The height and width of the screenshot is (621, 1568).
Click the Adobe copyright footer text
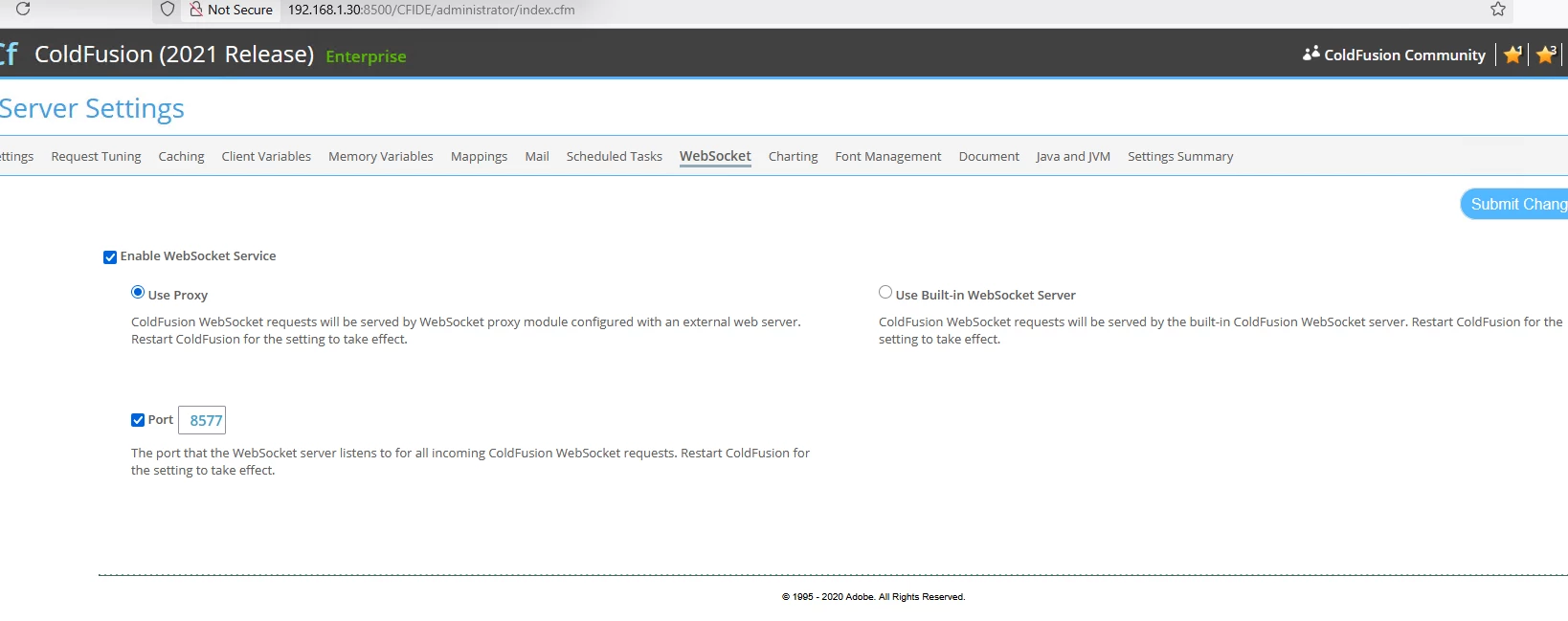point(873,597)
